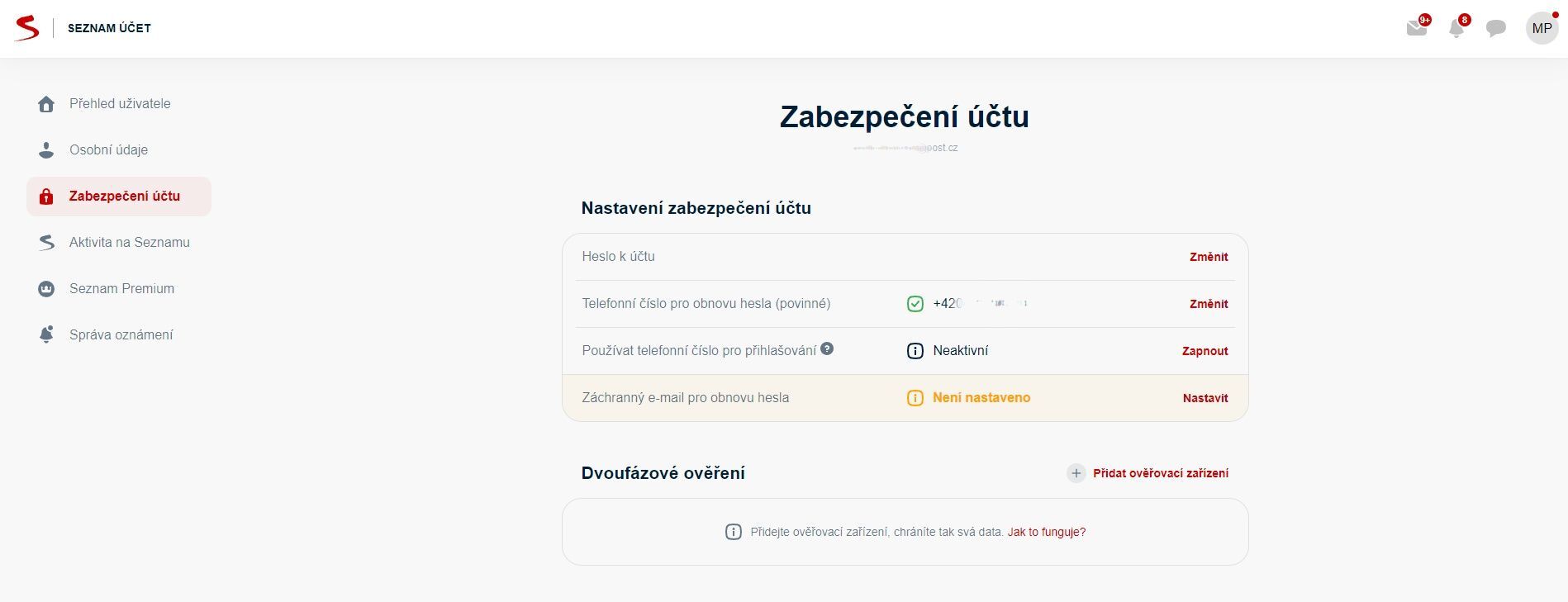Click Jak to funguje? link
Screen dimensions: 1568x602
click(1046, 532)
